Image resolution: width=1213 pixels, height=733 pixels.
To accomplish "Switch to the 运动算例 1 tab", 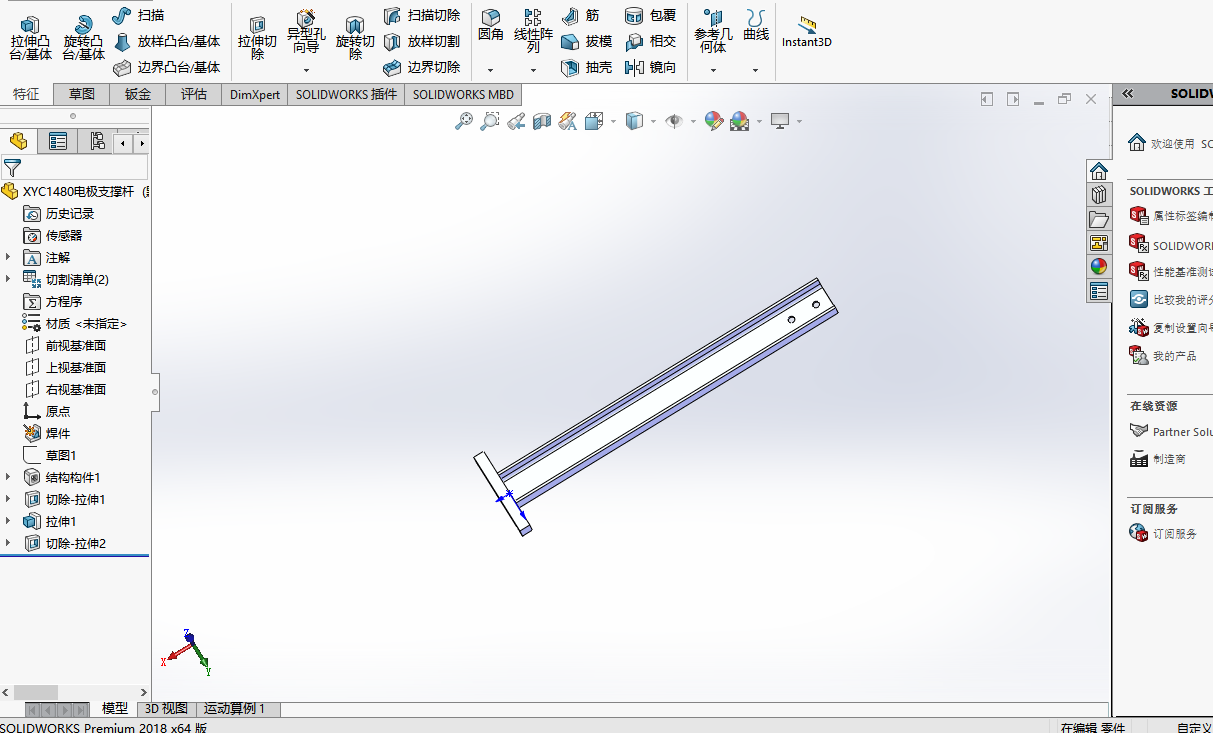I will [x=235, y=708].
